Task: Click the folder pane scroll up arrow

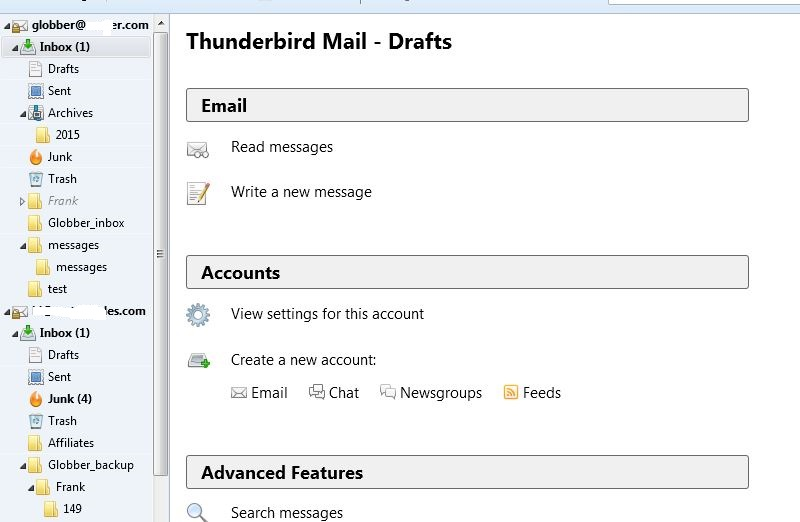Action: [x=161, y=23]
